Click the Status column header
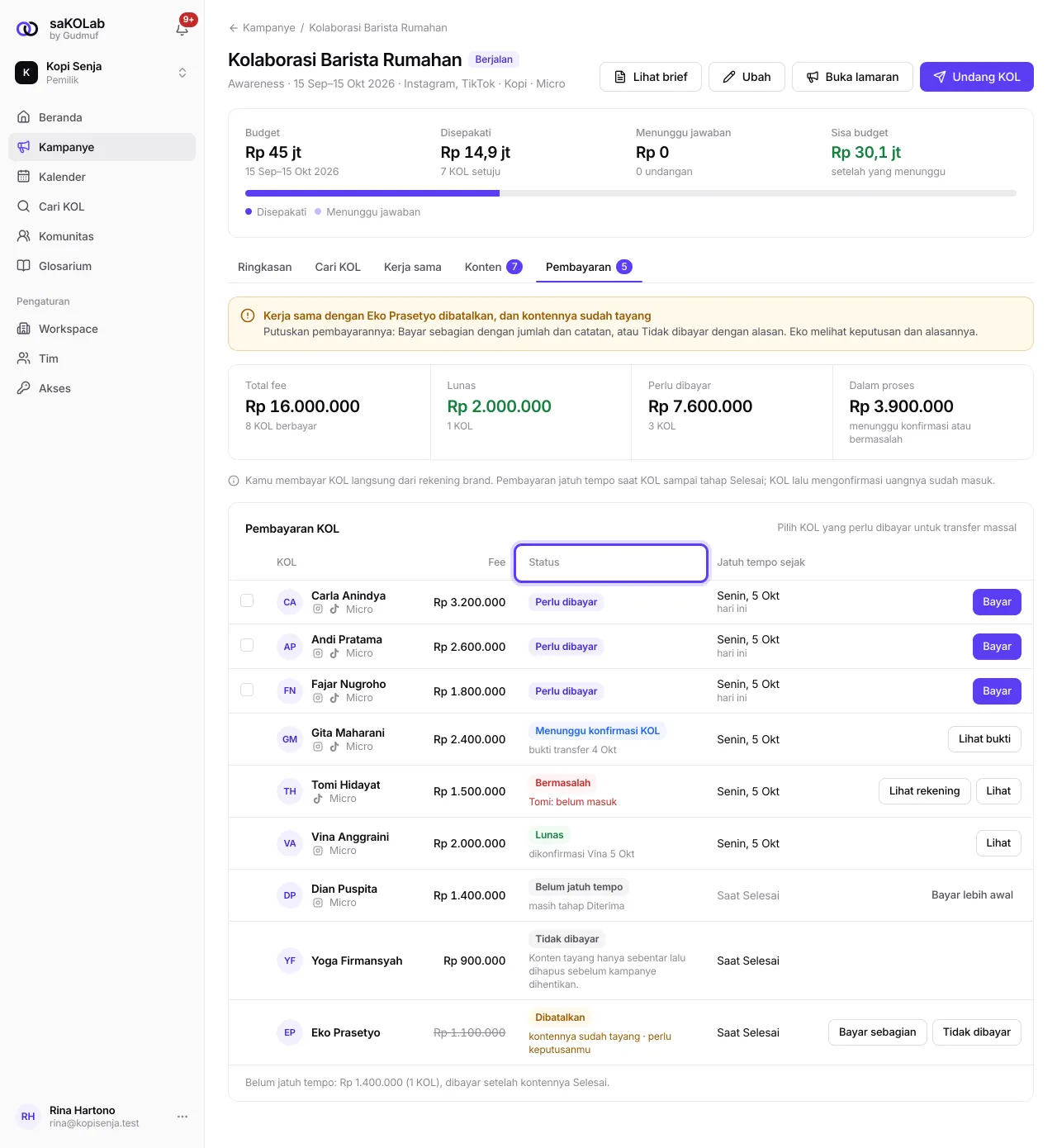This screenshot has width=1057, height=1148. (x=611, y=562)
